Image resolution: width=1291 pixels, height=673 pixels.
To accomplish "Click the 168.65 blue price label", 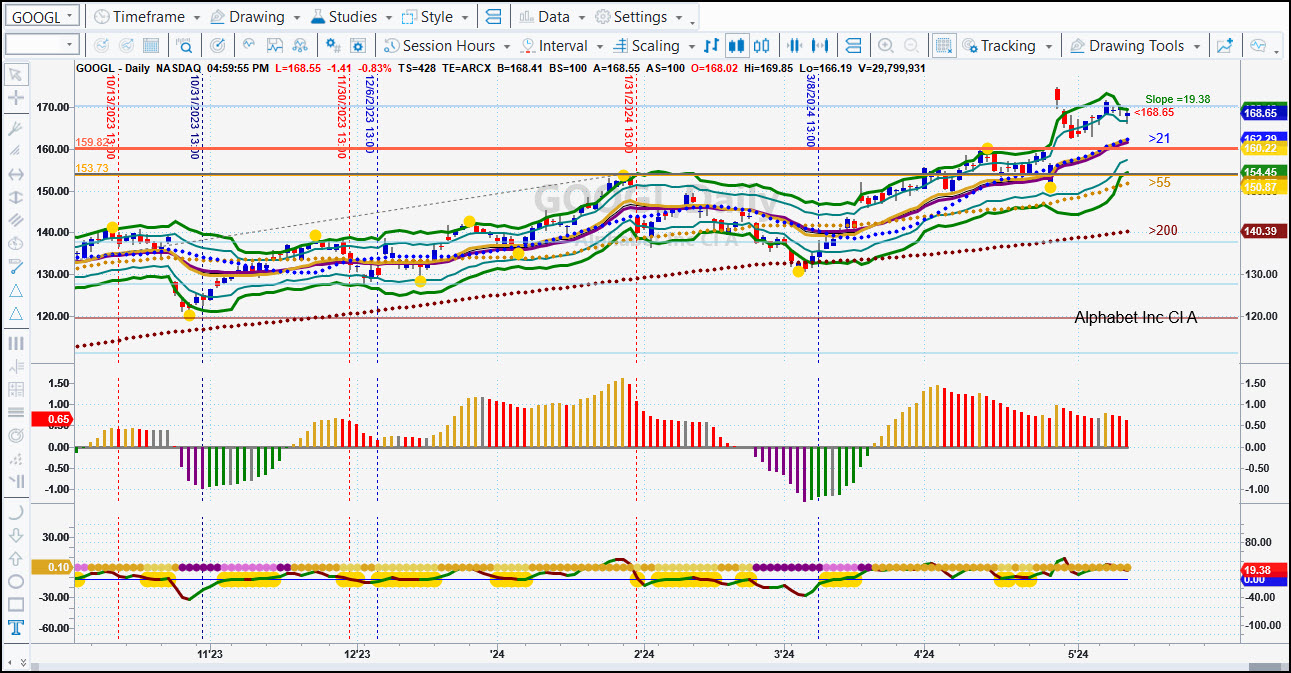I will pos(1263,113).
